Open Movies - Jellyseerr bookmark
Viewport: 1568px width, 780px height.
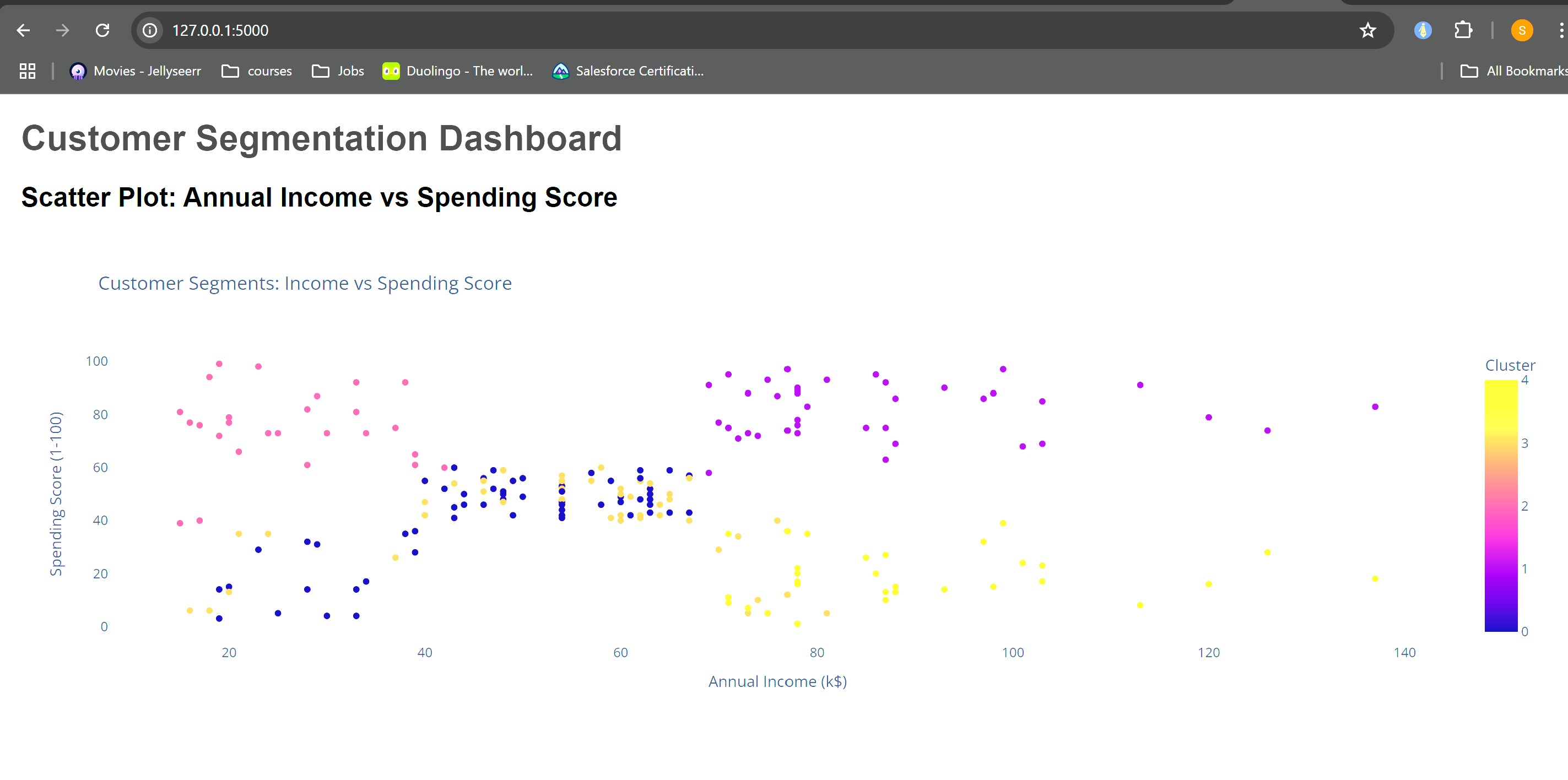[135, 71]
